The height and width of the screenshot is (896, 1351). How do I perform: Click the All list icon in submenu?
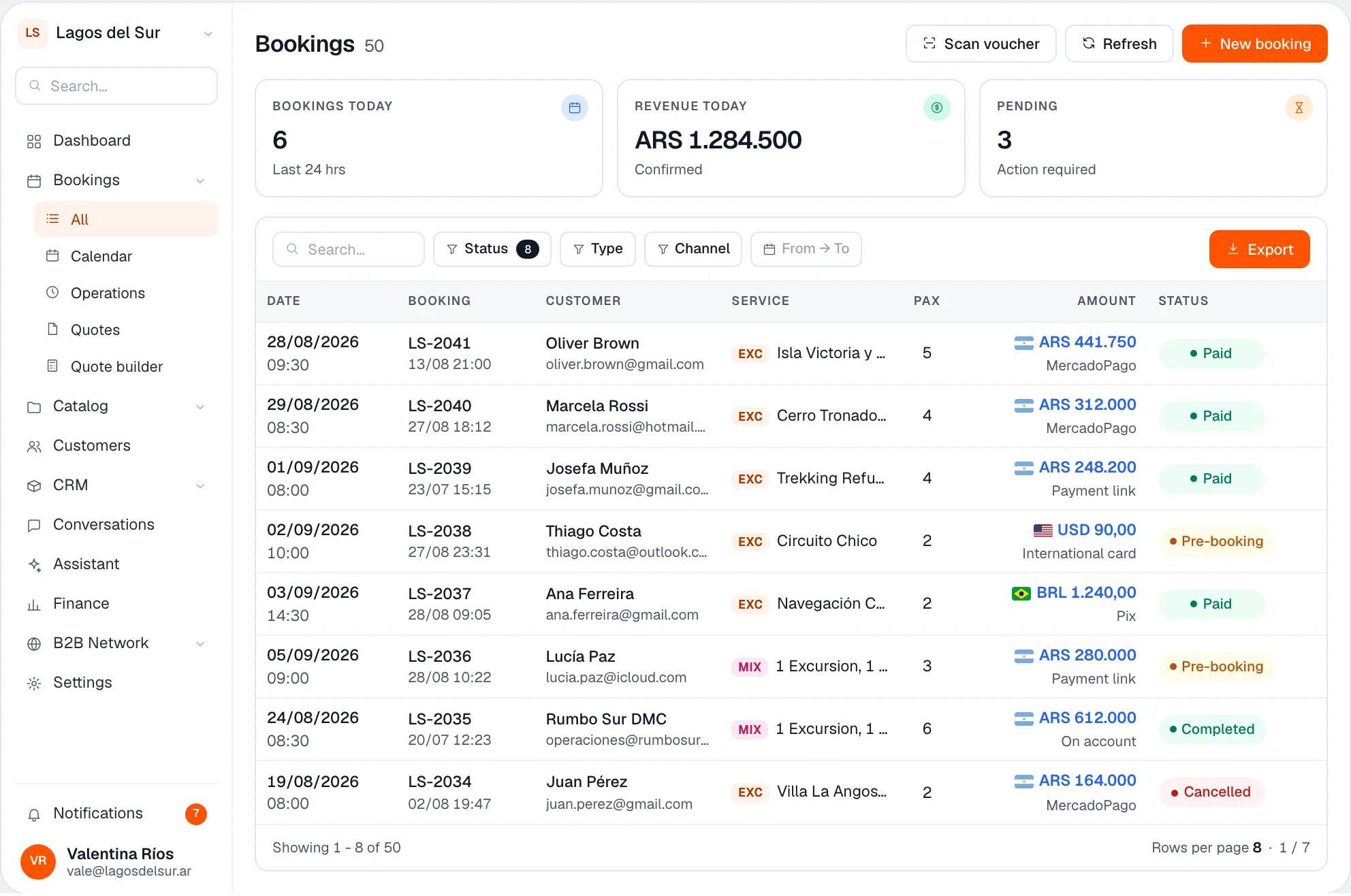[x=52, y=219]
